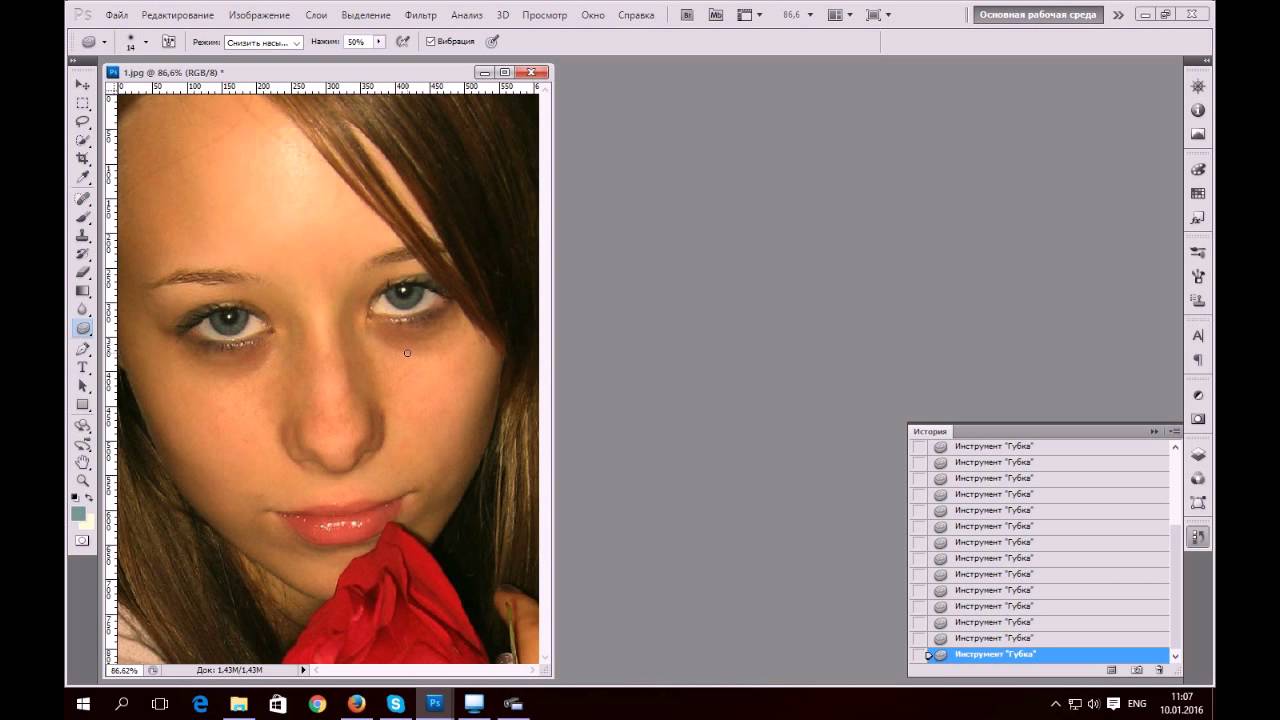Open the Просмотр menu

coord(544,15)
